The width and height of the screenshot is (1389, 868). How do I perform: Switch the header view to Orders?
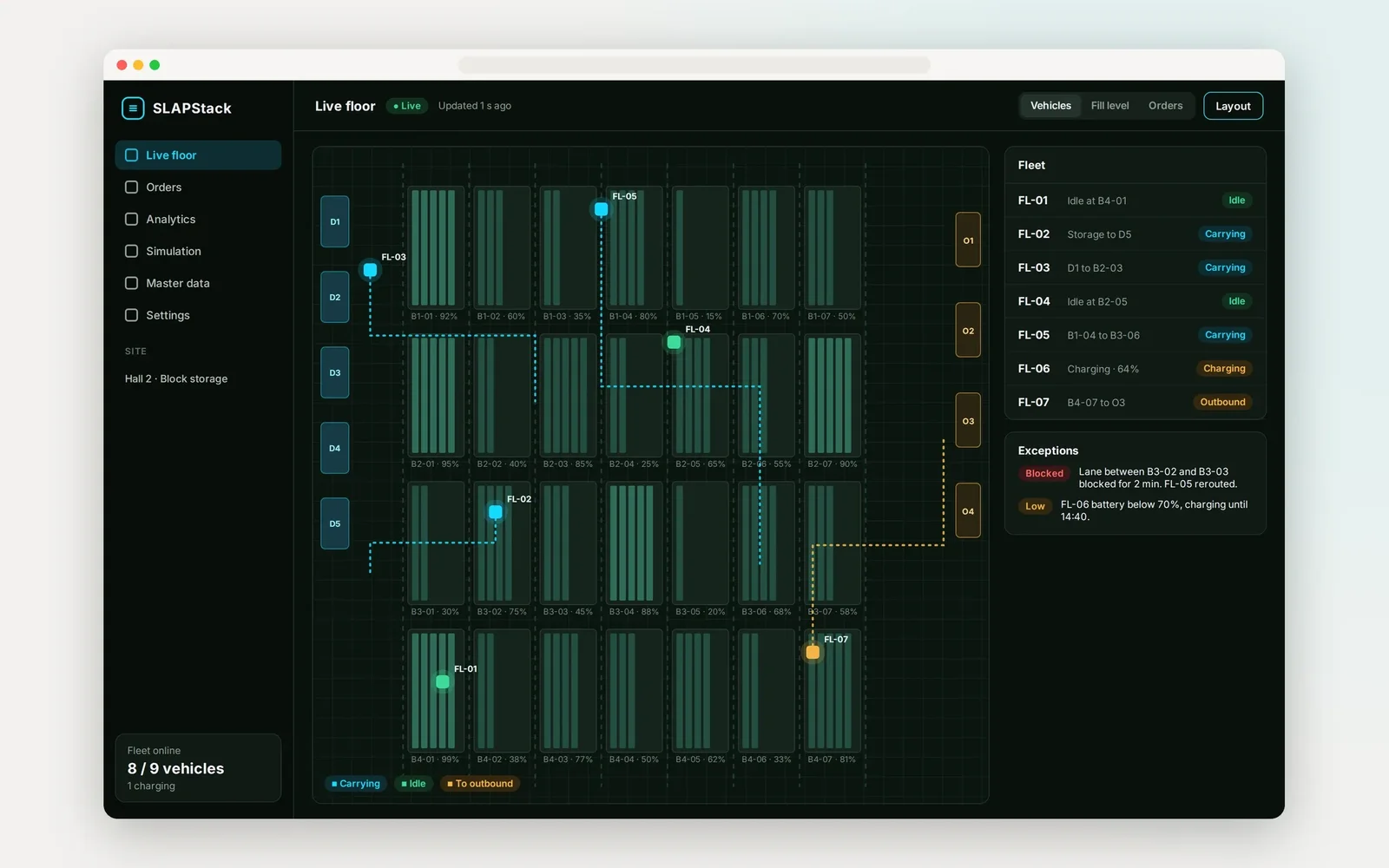[x=1165, y=106]
